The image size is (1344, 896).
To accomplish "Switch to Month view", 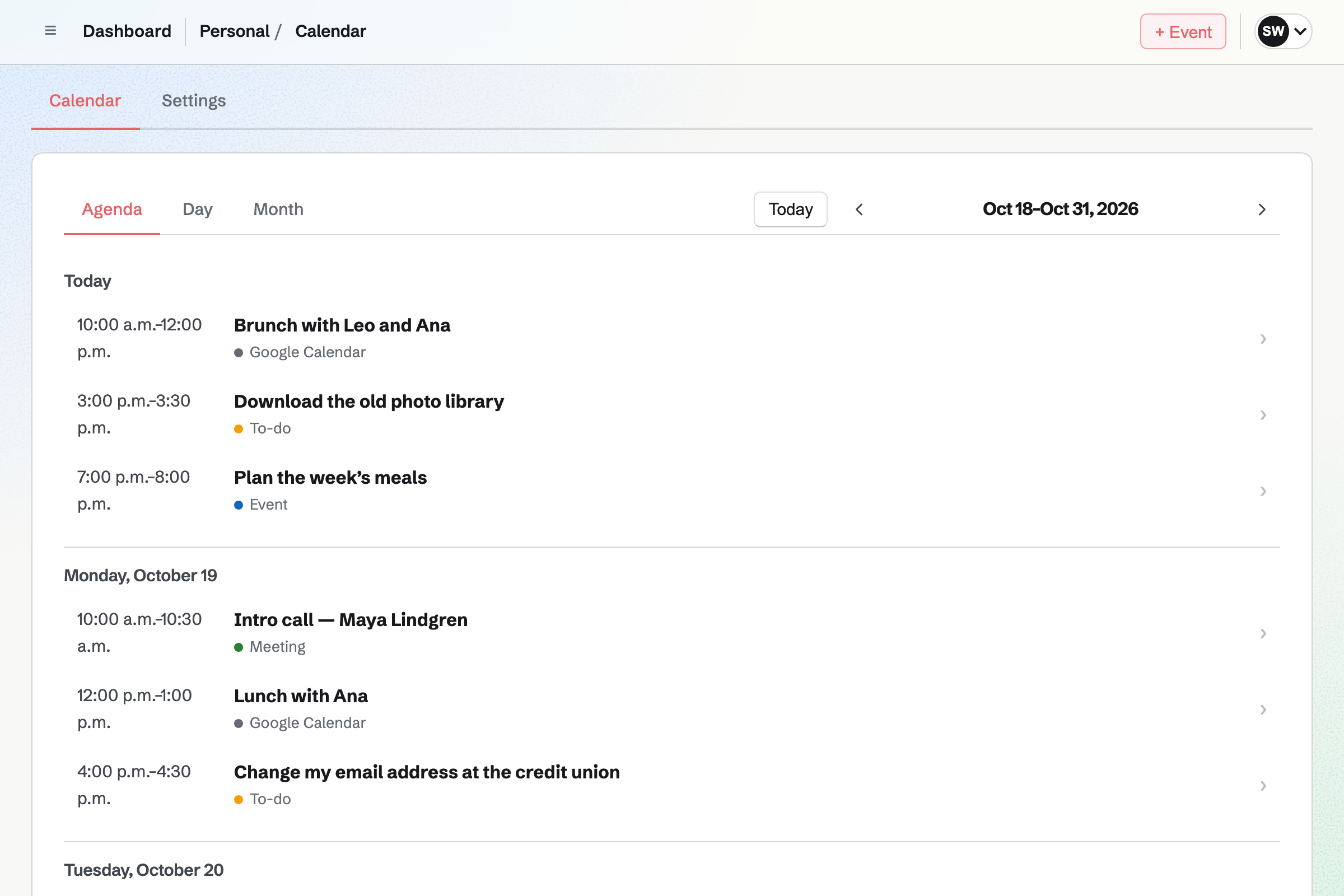I will coord(278,209).
